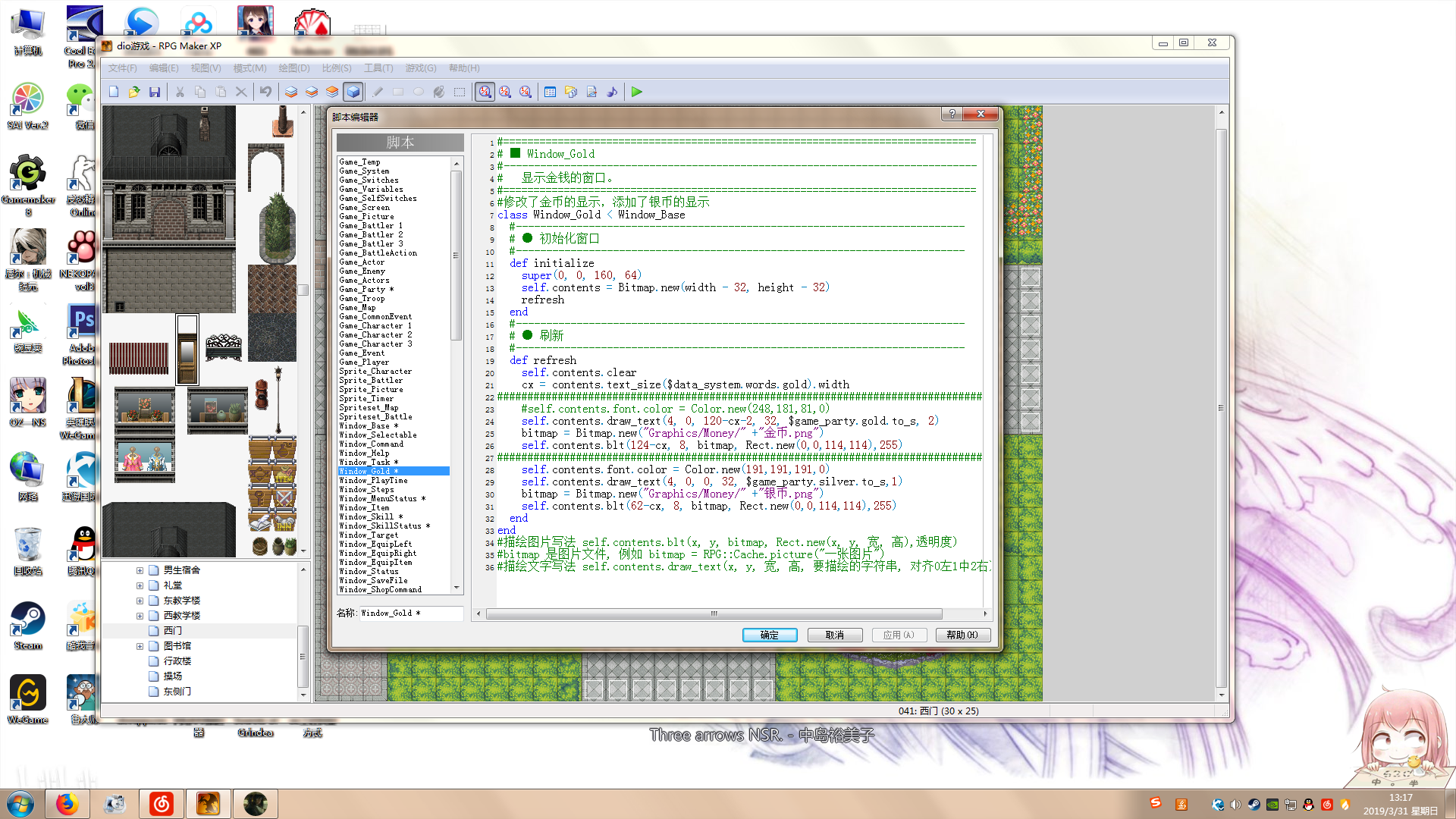Click the script name input field
This screenshot has width=1456, height=819.
[x=410, y=613]
